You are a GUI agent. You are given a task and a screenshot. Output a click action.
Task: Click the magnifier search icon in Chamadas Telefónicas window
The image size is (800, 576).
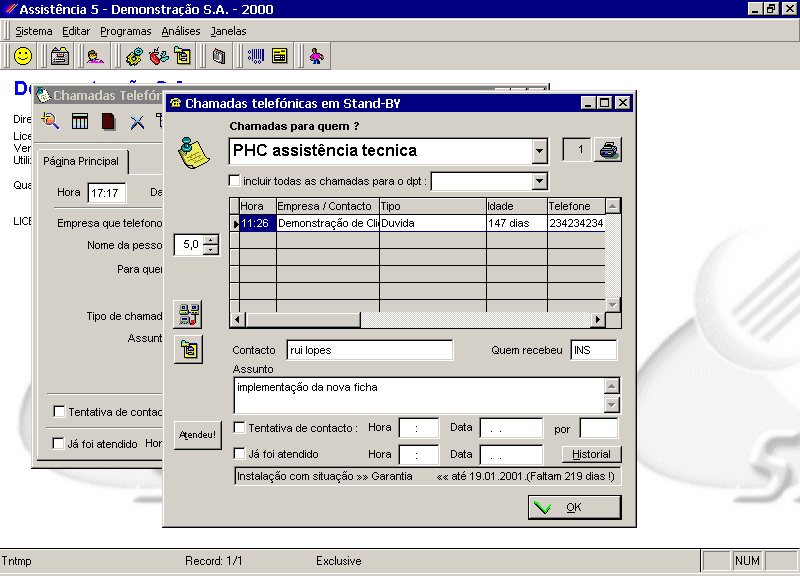(50, 121)
